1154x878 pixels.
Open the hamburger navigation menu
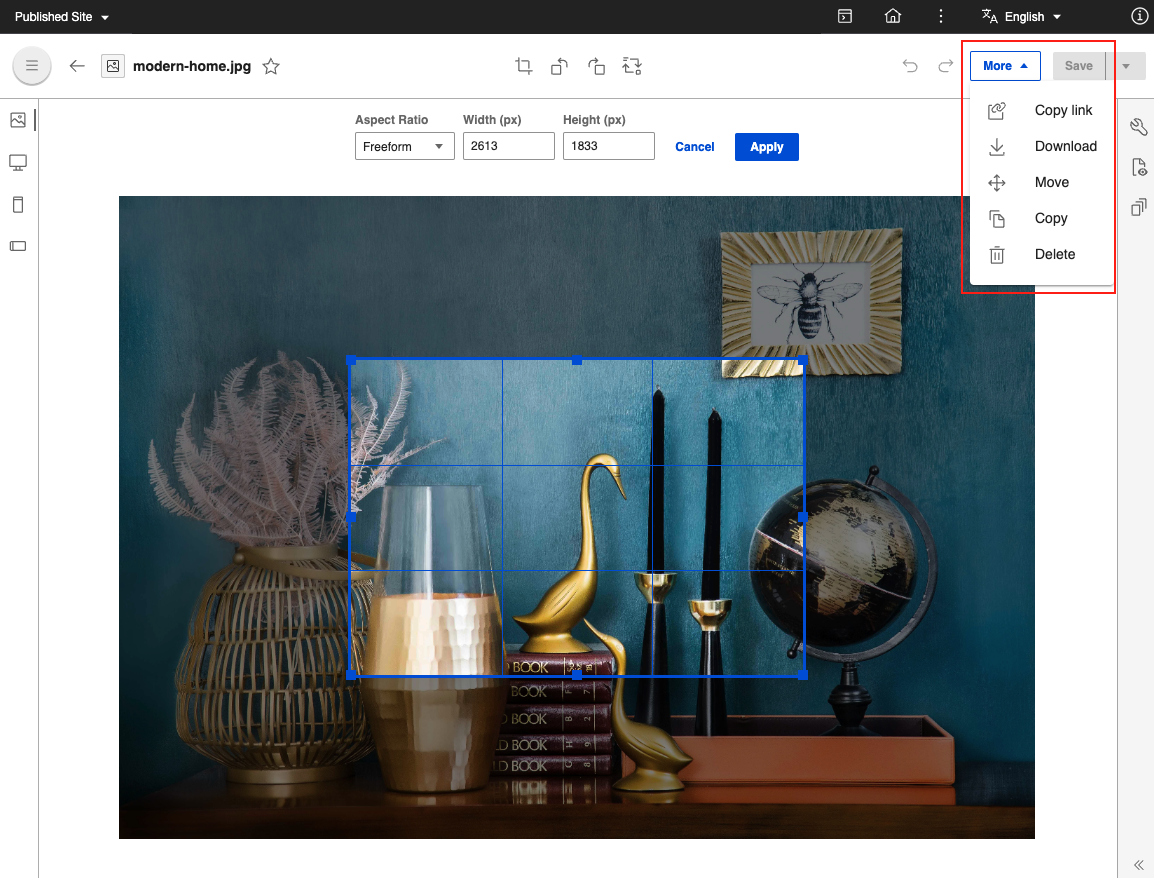[32, 66]
